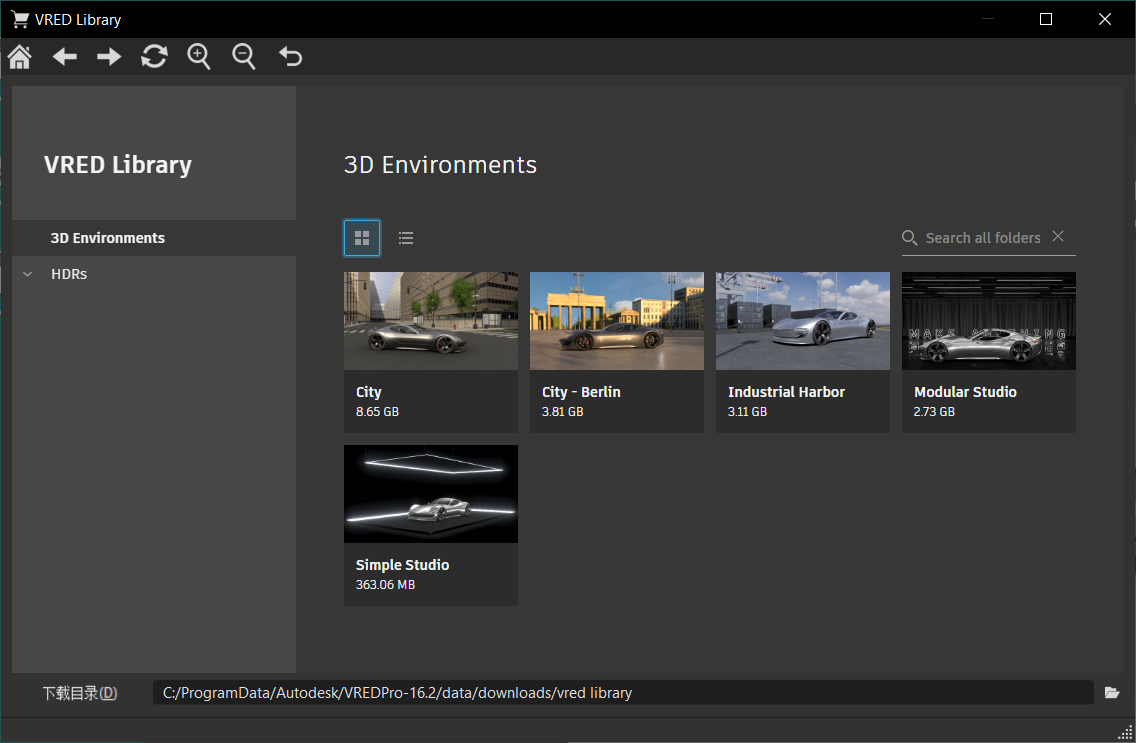Image resolution: width=1136 pixels, height=743 pixels.
Task: Click the City title text
Action: [368, 392]
